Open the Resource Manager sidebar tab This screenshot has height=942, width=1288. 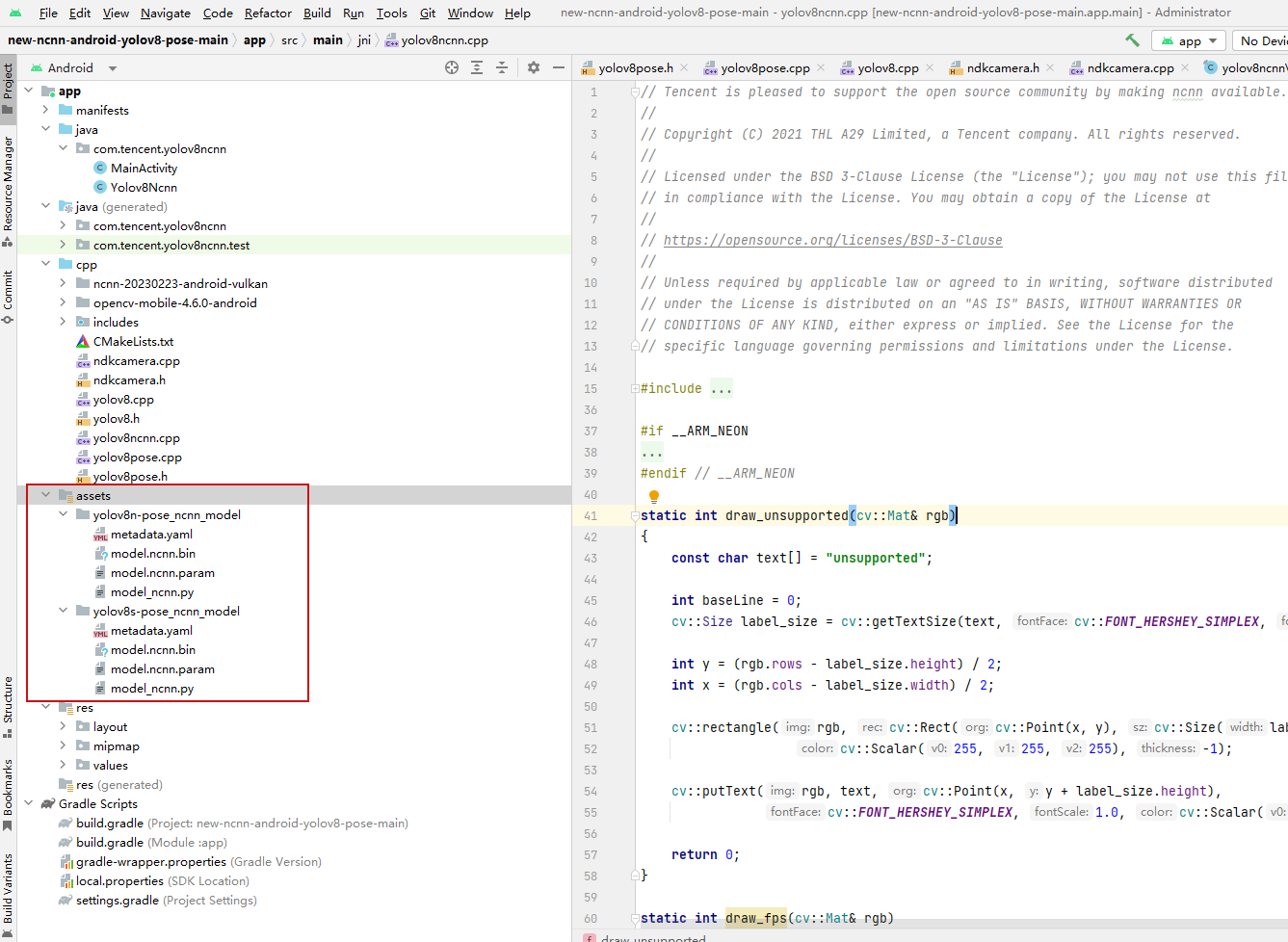click(x=8, y=191)
